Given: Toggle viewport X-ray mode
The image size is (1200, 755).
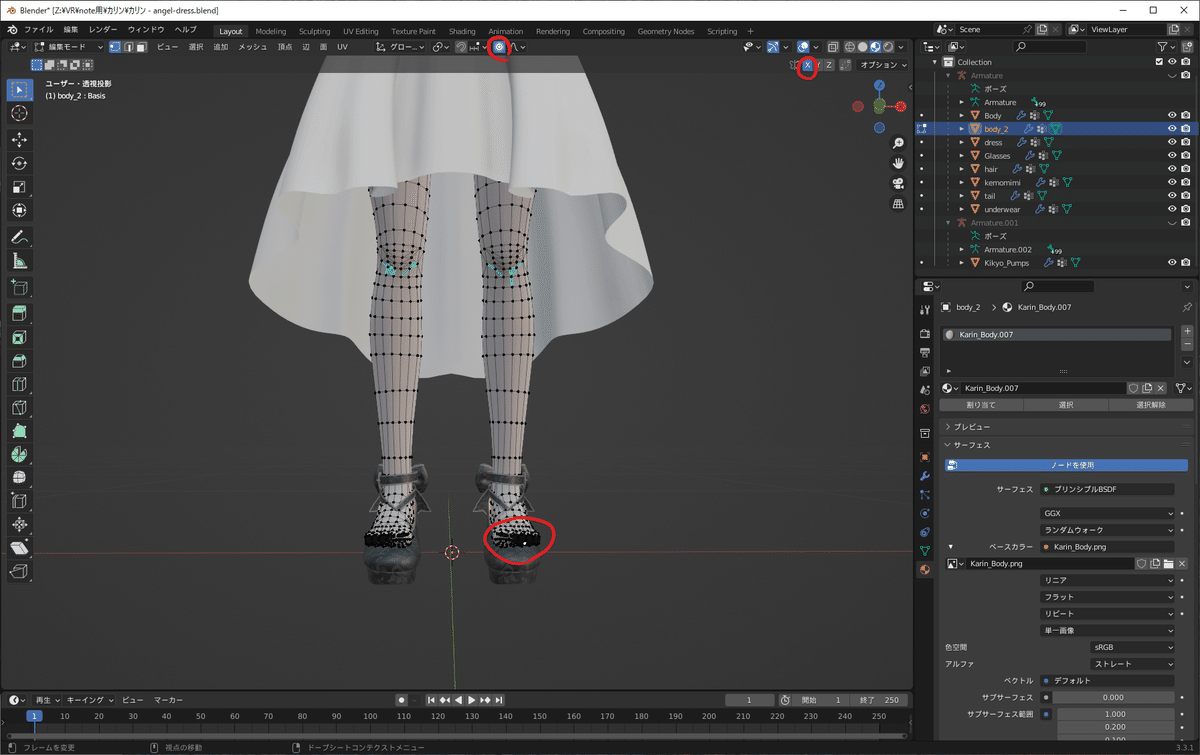Looking at the screenshot, I should (x=831, y=47).
